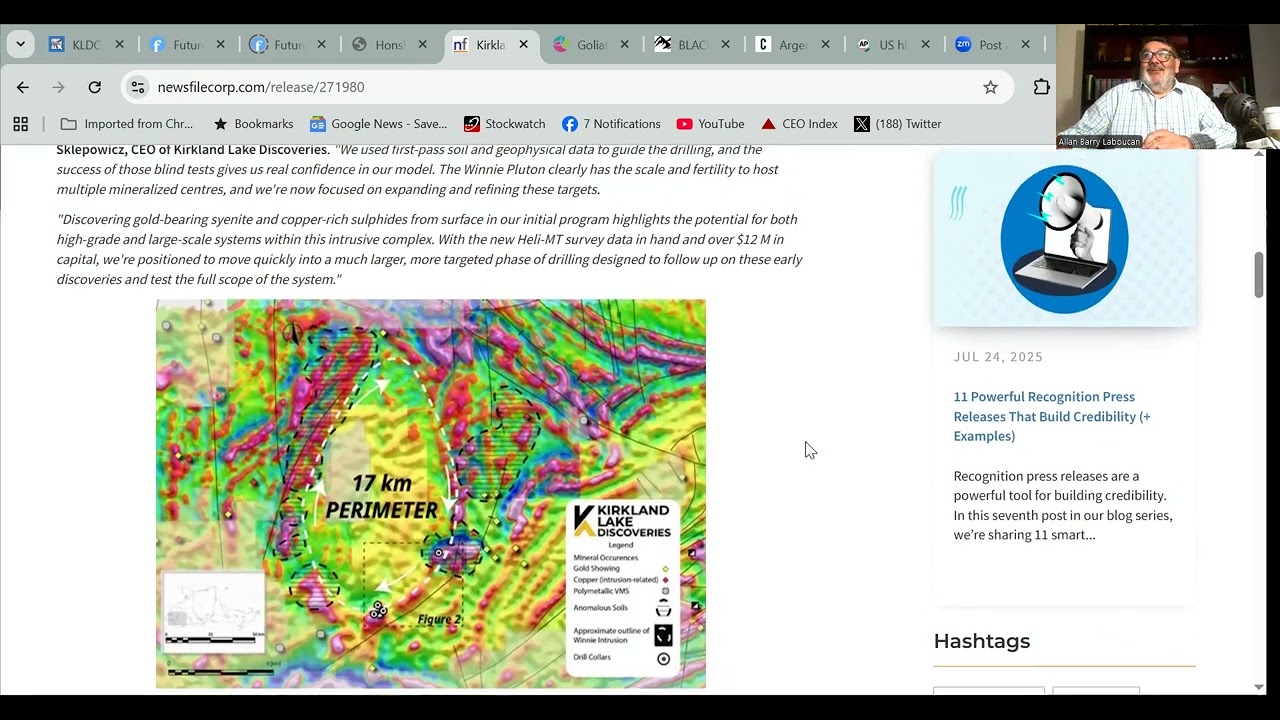Switch to the Post Zoom tab

990,45
